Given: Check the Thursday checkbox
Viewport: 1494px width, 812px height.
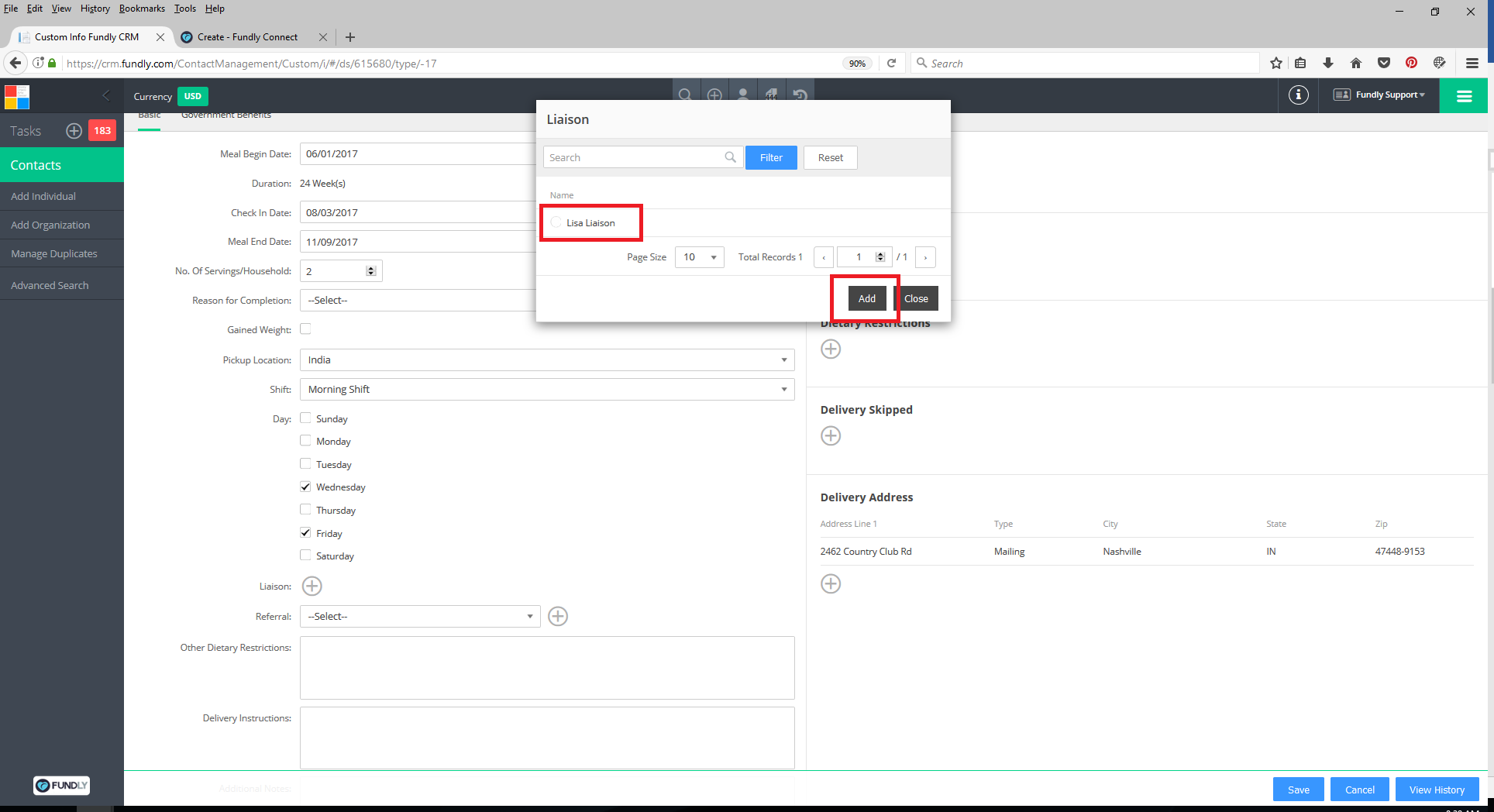Looking at the screenshot, I should [305, 510].
